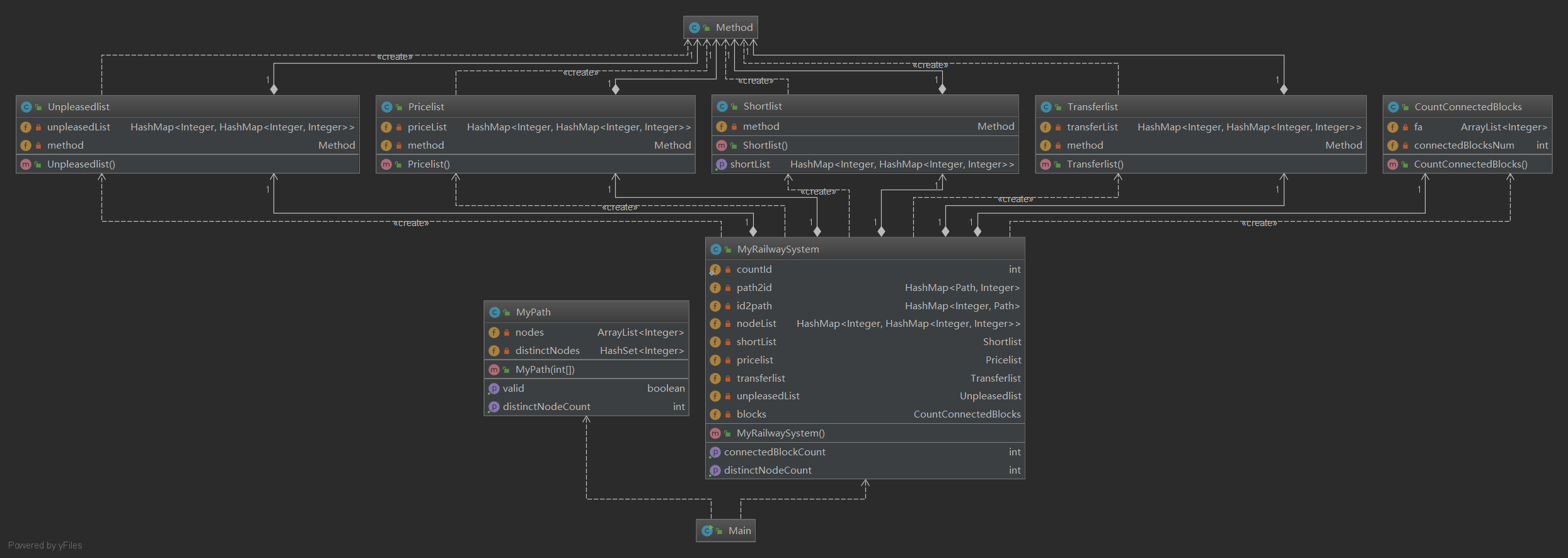
Task: Click the field icon beside connectedBlocksNum
Action: click(x=1393, y=145)
